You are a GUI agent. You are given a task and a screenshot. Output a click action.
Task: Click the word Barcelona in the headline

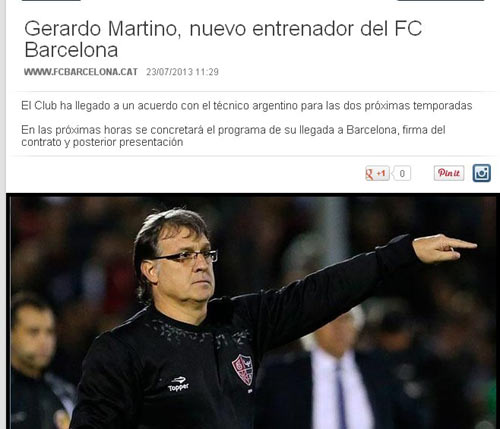point(71,50)
